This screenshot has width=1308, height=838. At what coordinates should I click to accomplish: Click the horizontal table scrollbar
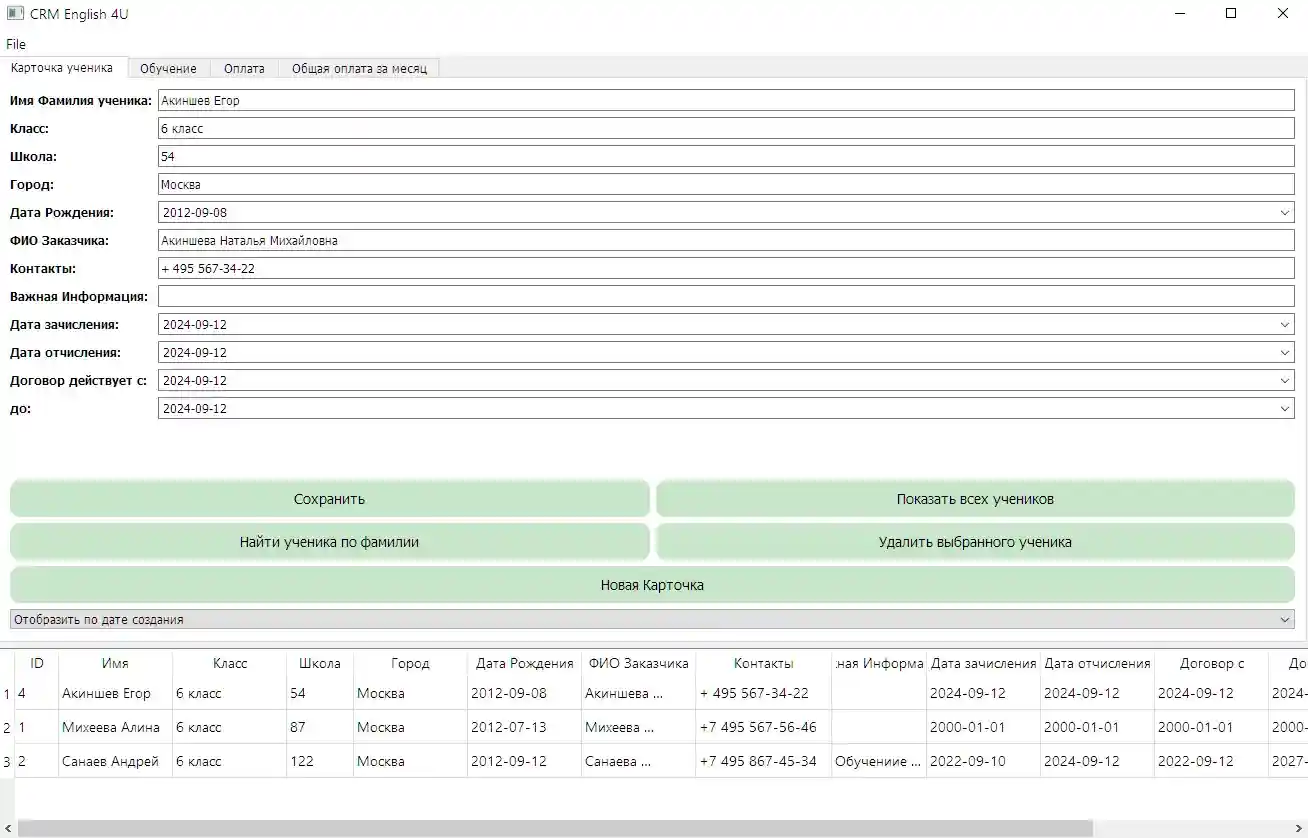(555, 828)
